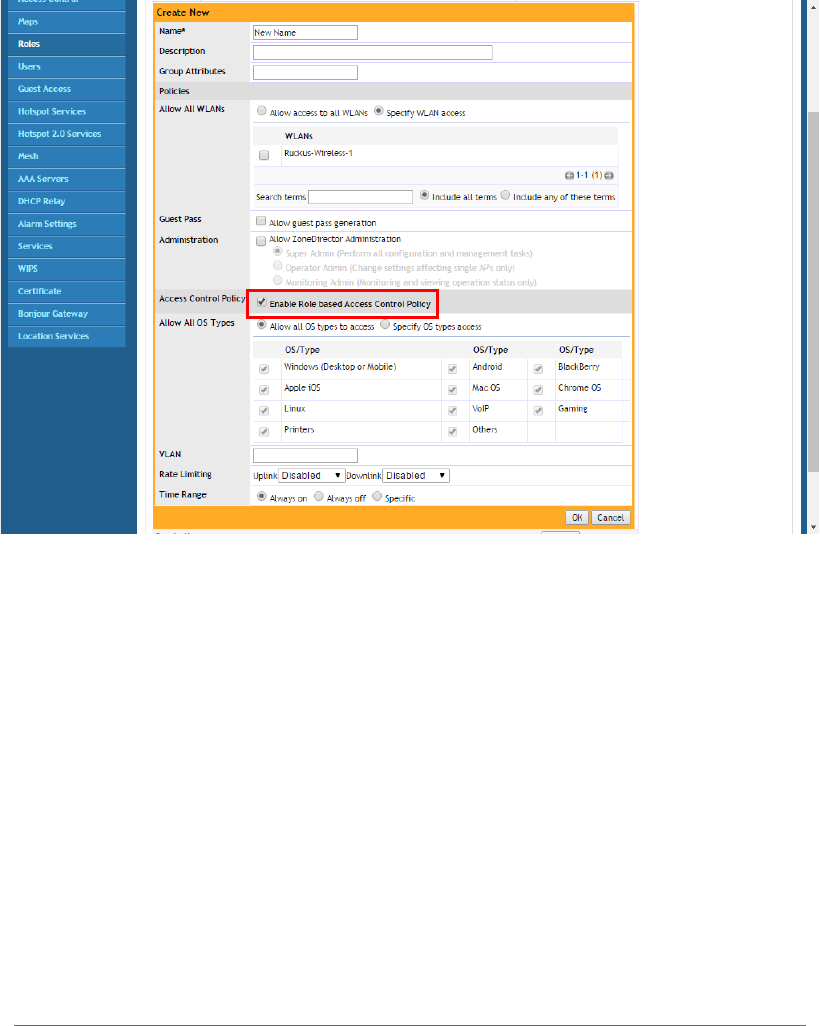
Task: Go to previous page of WLANs list
Action: click(569, 175)
